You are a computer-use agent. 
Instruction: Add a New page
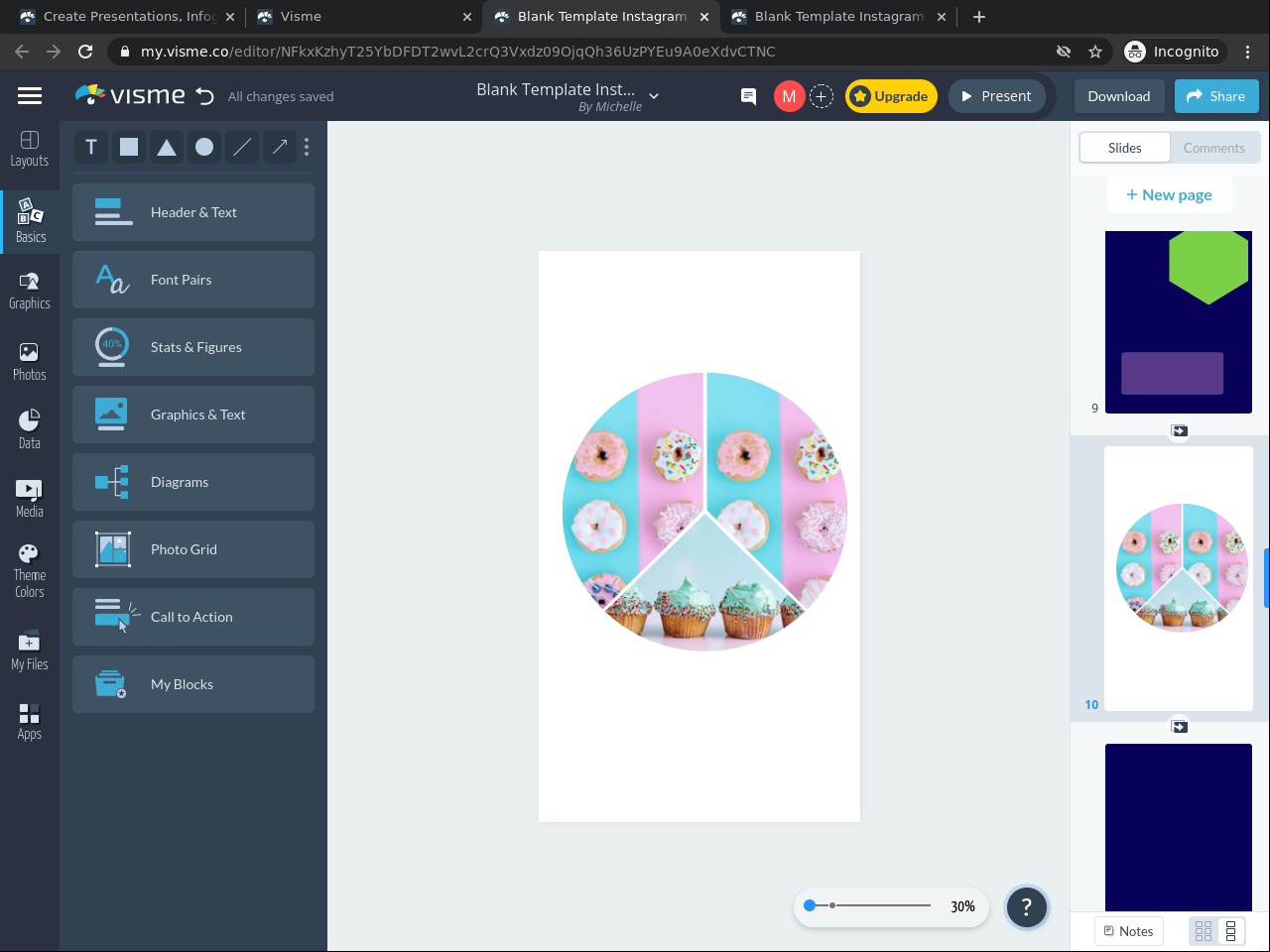1169,194
